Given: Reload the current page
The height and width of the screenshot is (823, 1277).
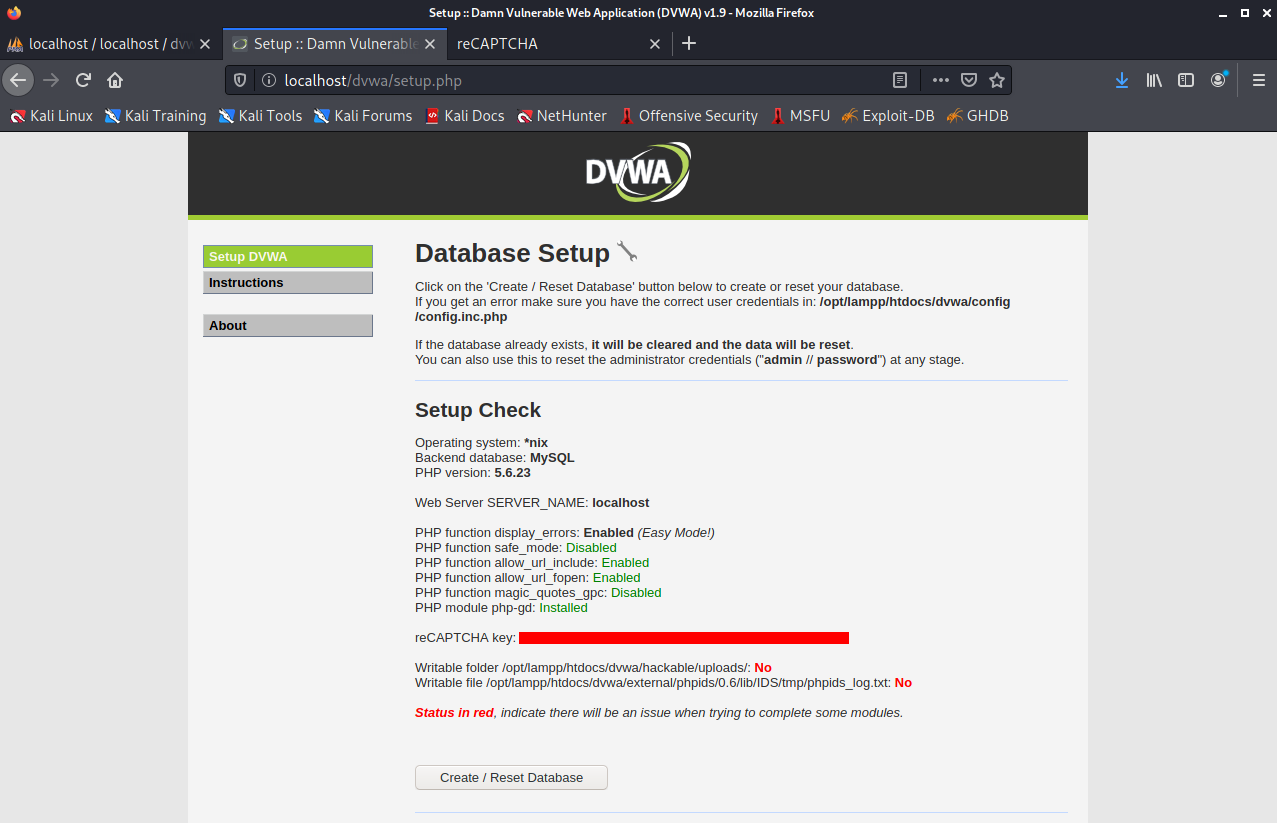Looking at the screenshot, I should 84,80.
